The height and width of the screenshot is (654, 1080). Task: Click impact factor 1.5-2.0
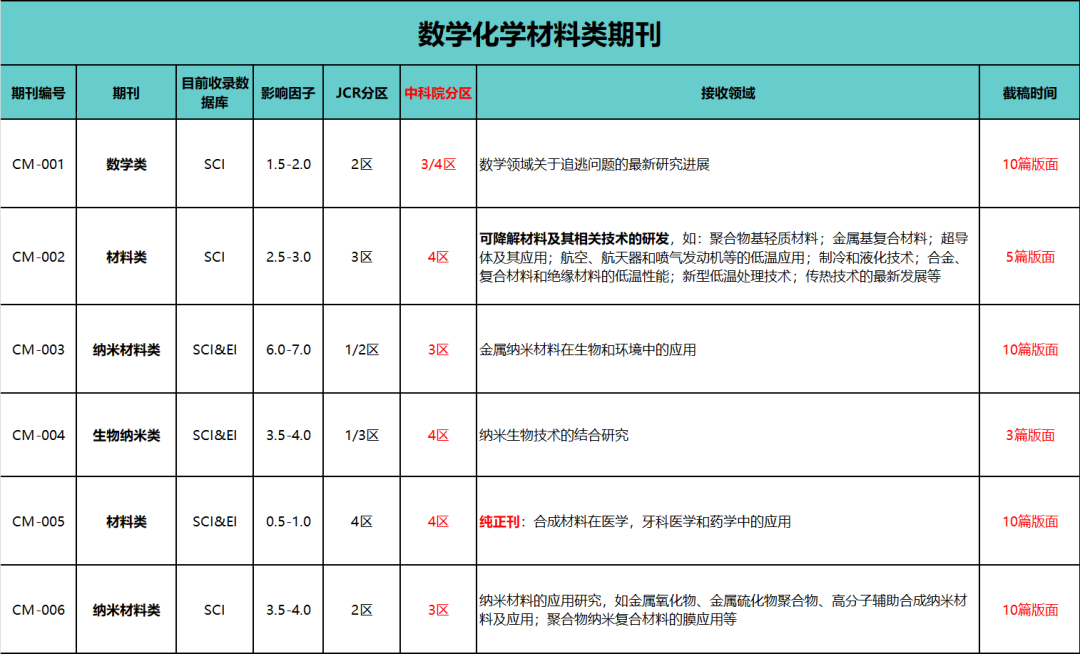click(x=288, y=164)
